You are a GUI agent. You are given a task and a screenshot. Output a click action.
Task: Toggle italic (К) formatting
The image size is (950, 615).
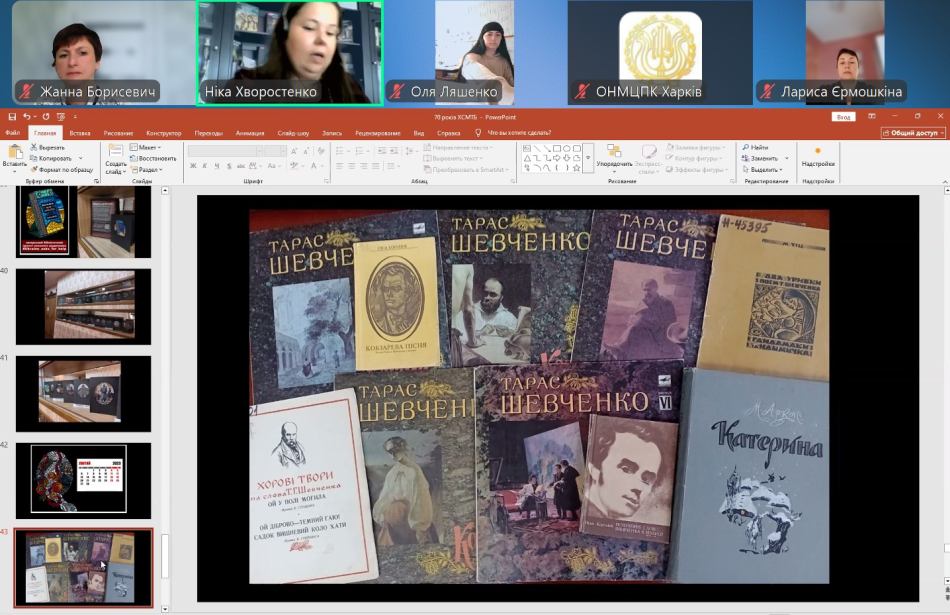pyautogui.click(x=204, y=167)
